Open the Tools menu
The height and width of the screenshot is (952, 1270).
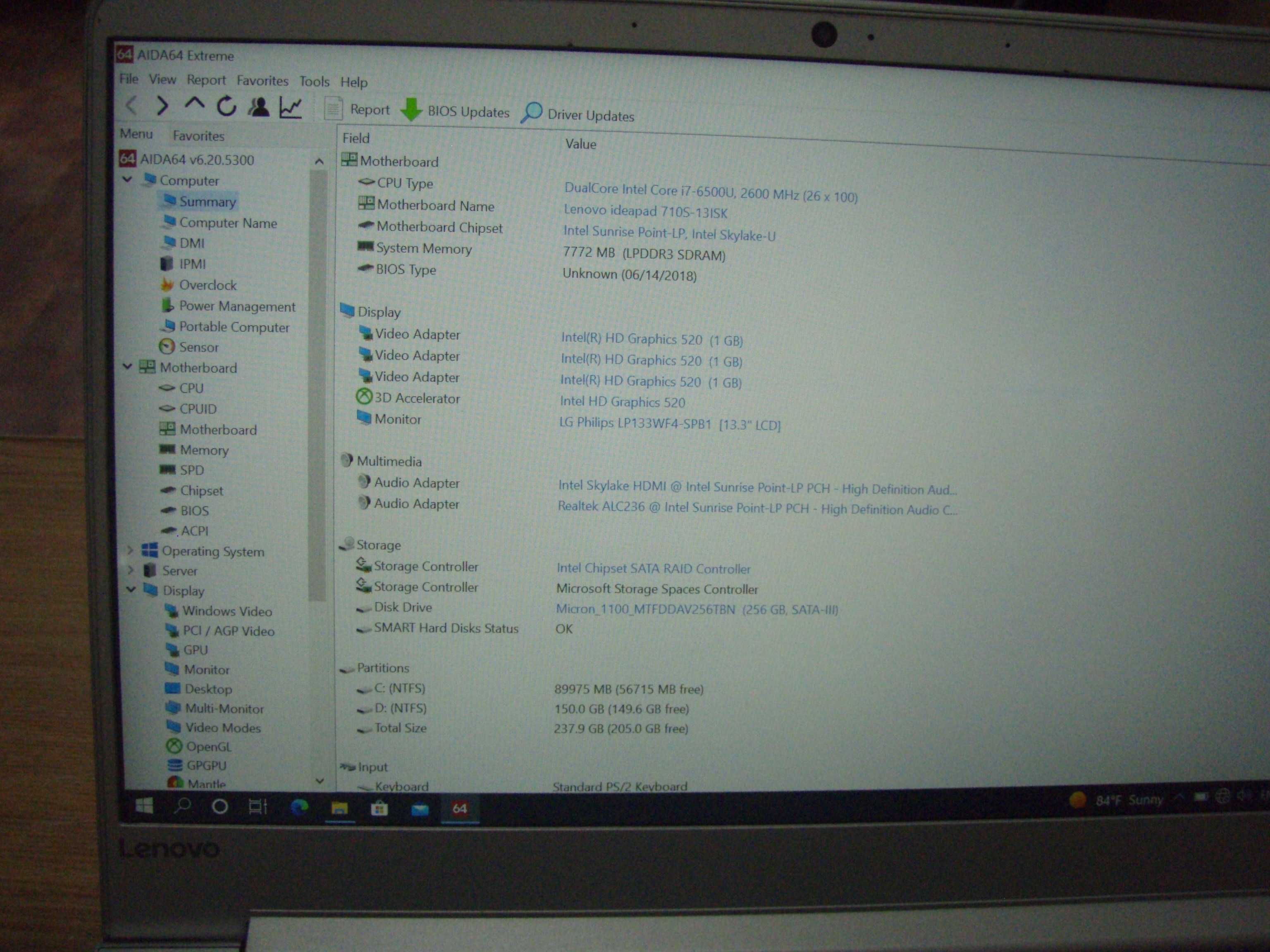pos(314,81)
